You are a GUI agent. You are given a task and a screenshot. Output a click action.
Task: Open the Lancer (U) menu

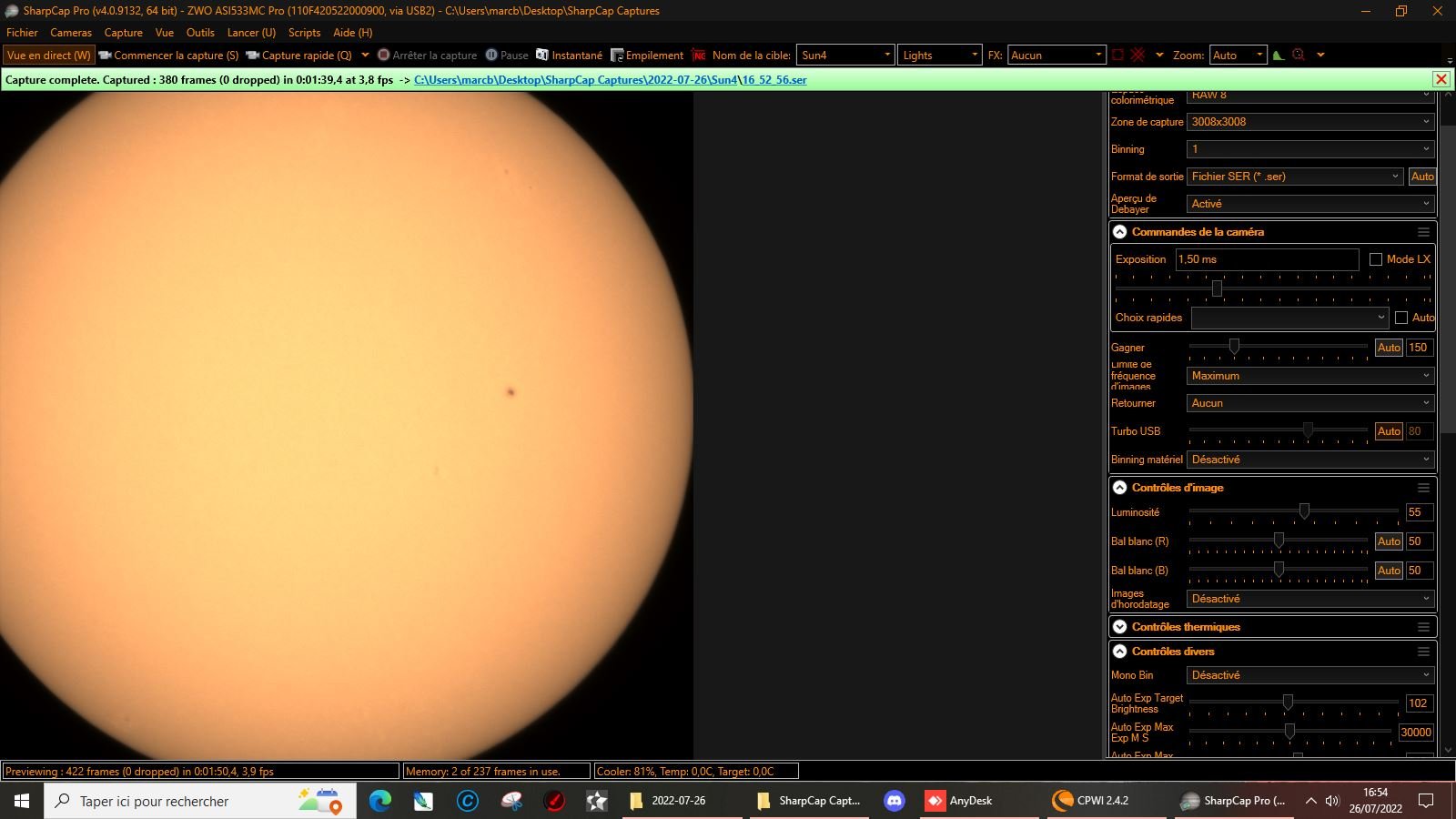point(251,33)
